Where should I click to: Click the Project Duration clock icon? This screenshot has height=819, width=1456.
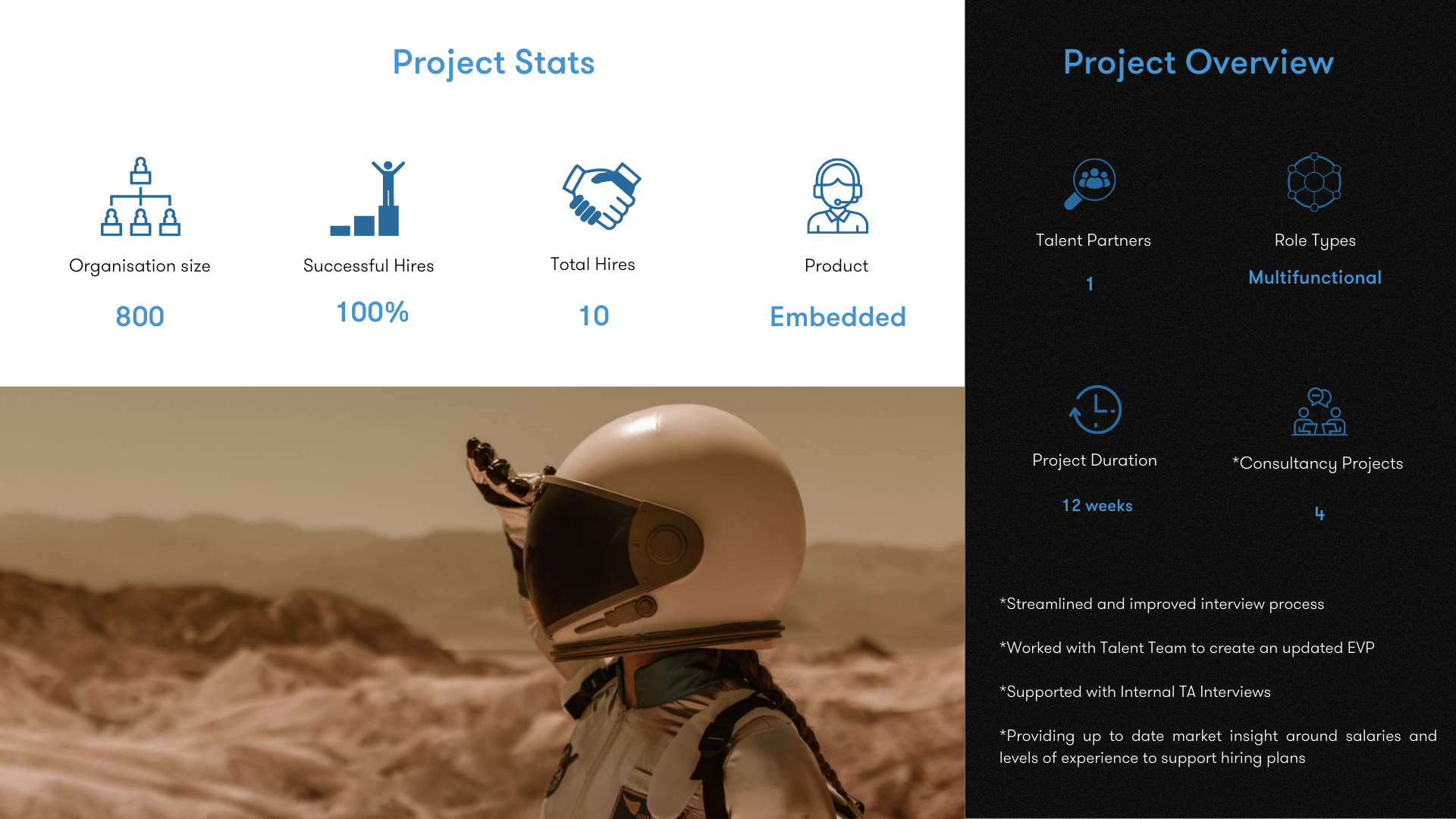click(x=1095, y=409)
